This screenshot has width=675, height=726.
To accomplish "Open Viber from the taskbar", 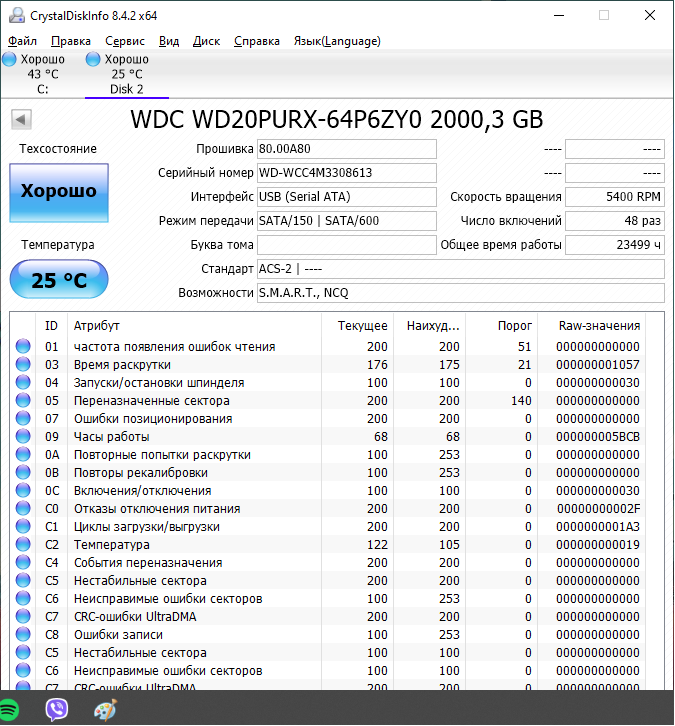I will 57,709.
